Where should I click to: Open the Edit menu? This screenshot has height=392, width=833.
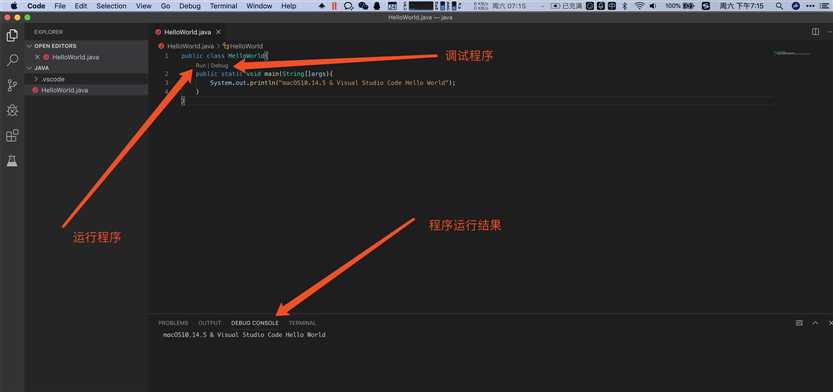[81, 6]
